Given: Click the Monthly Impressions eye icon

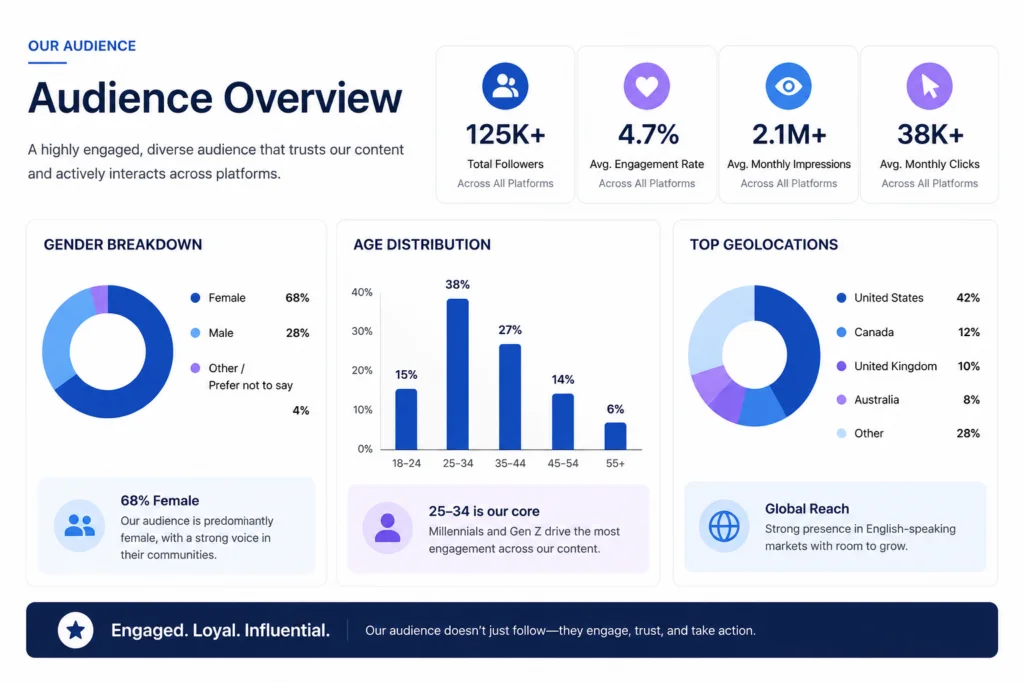Looking at the screenshot, I should 788,86.
